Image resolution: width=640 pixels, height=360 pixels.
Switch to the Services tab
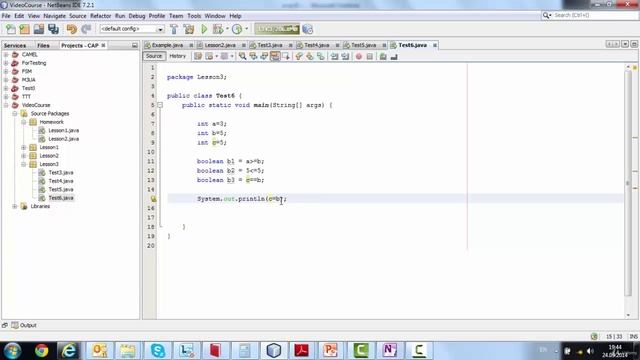[x=15, y=45]
